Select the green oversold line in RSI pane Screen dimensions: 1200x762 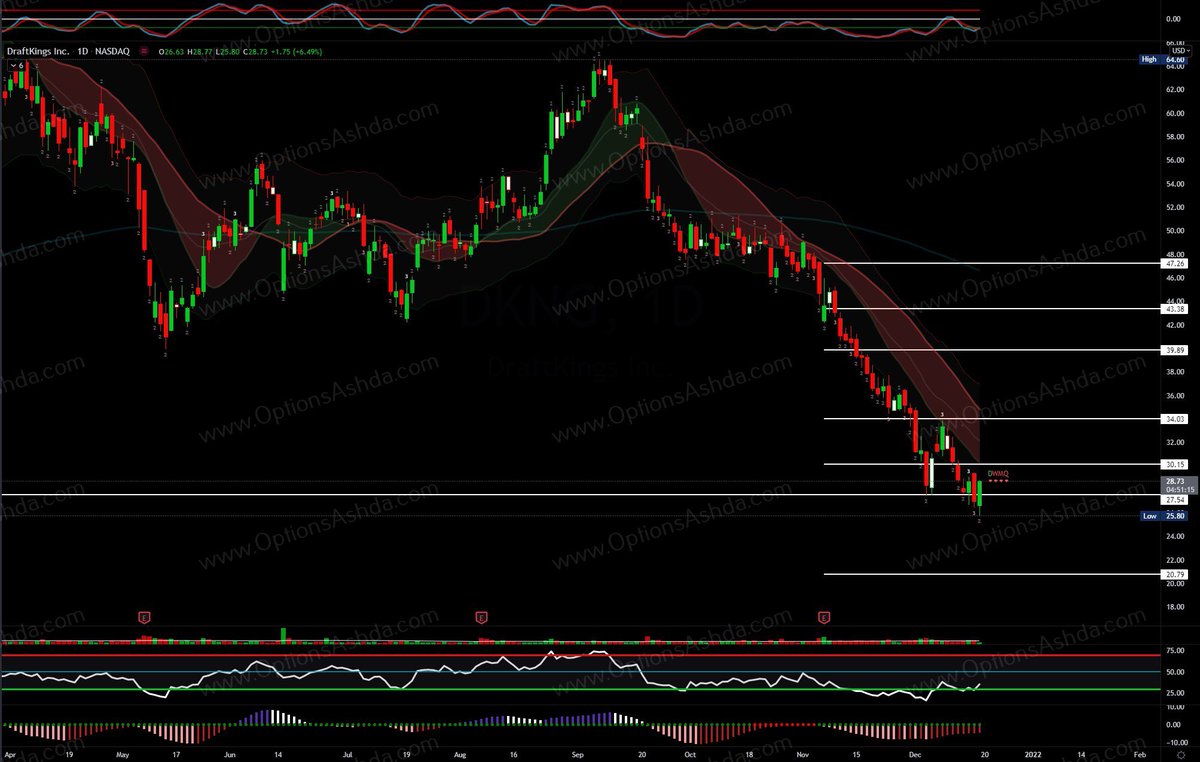580,689
